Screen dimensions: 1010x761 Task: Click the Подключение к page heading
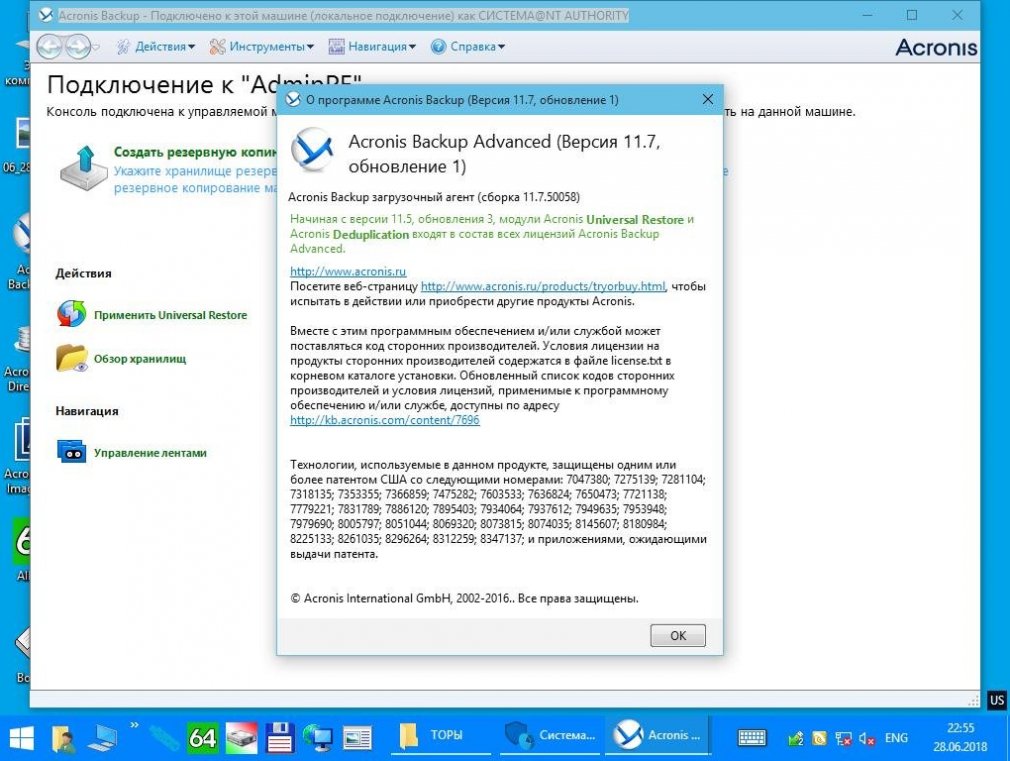[x=204, y=84]
